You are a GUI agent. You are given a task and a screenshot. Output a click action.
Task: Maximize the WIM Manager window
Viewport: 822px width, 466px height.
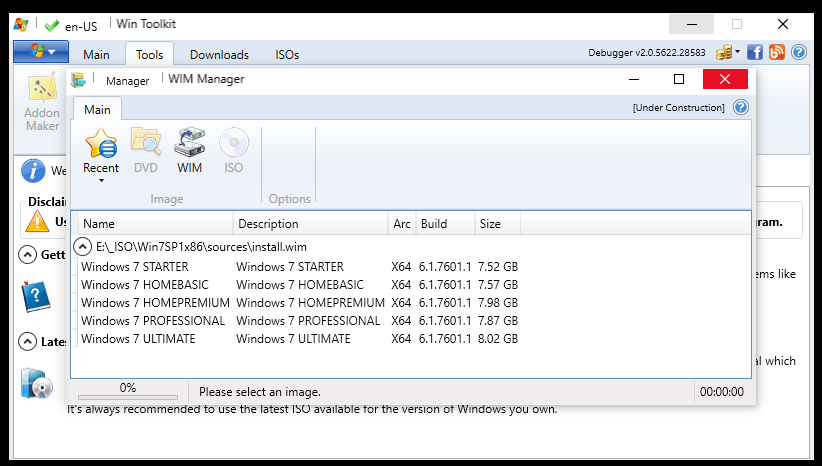pyautogui.click(x=679, y=79)
